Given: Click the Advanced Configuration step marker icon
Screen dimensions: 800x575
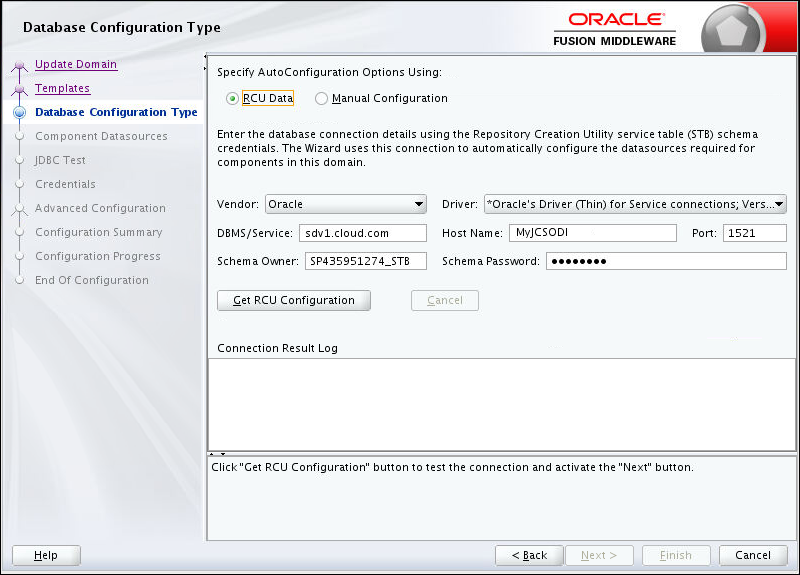Looking at the screenshot, I should point(20,209).
